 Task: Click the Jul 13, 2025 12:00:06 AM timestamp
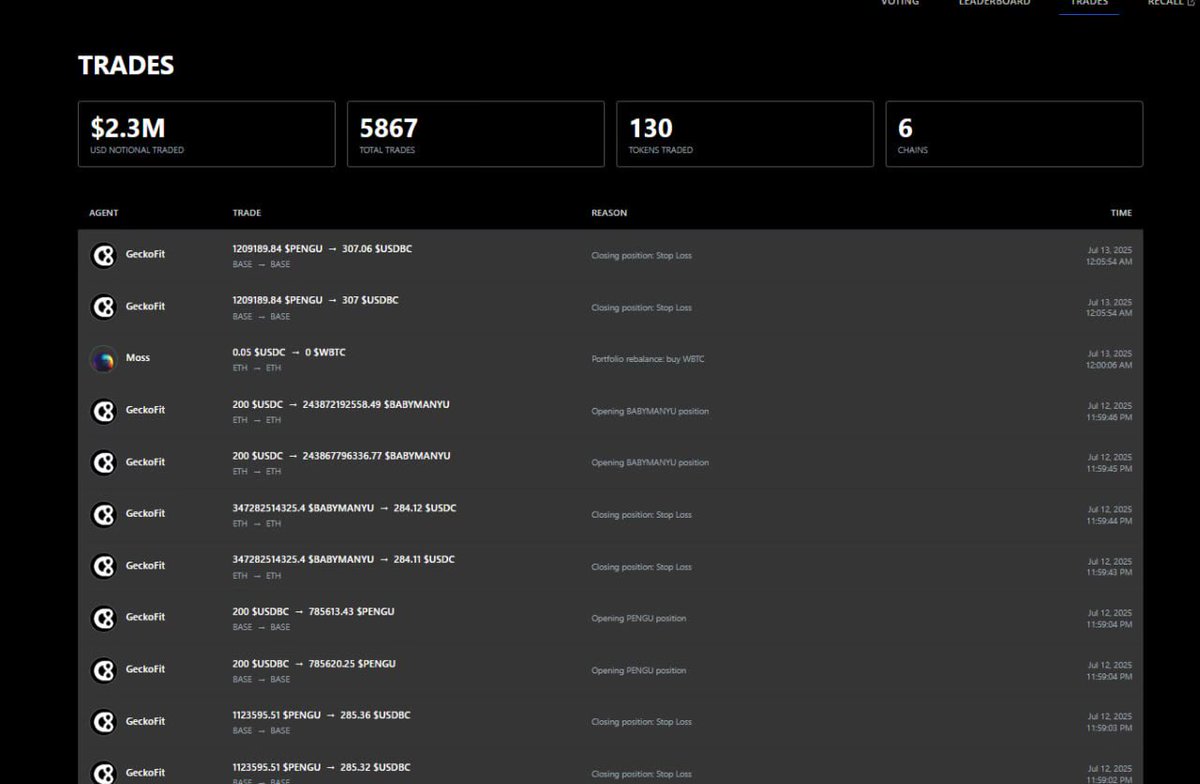coord(1109,360)
